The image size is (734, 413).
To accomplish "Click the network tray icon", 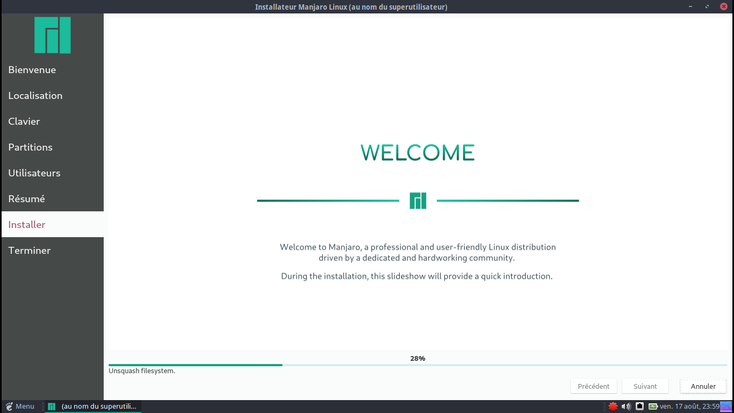I will pyautogui.click(x=639, y=406).
